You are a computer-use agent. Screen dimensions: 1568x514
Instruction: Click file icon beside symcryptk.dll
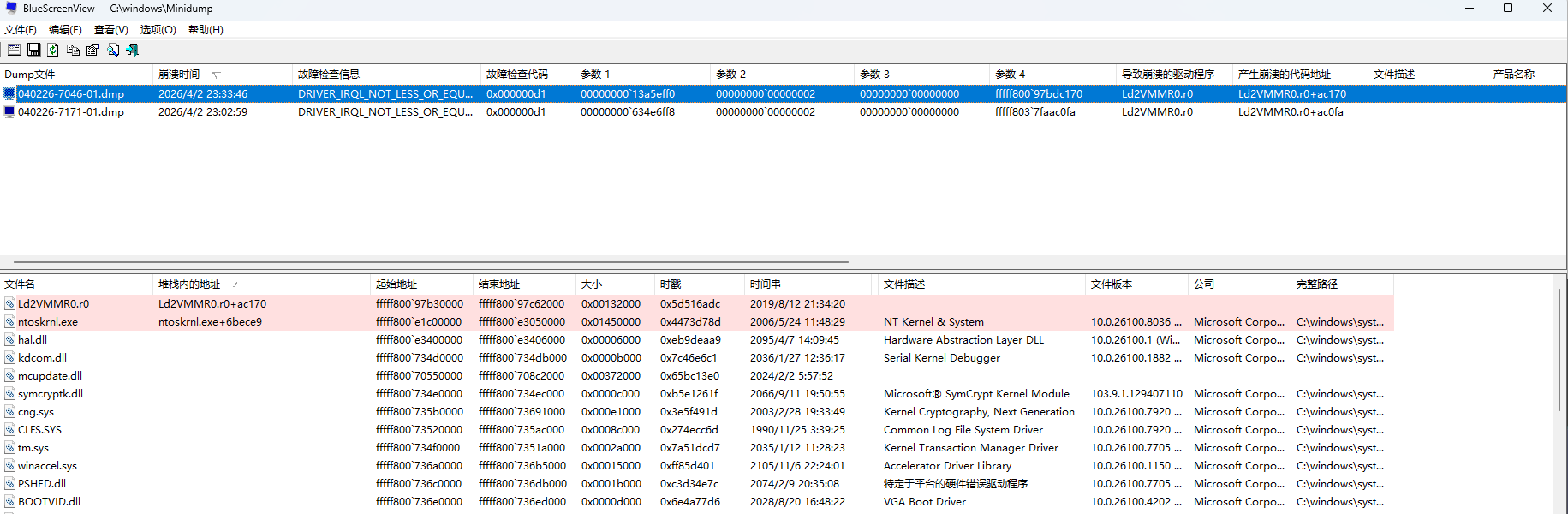pyautogui.click(x=9, y=394)
